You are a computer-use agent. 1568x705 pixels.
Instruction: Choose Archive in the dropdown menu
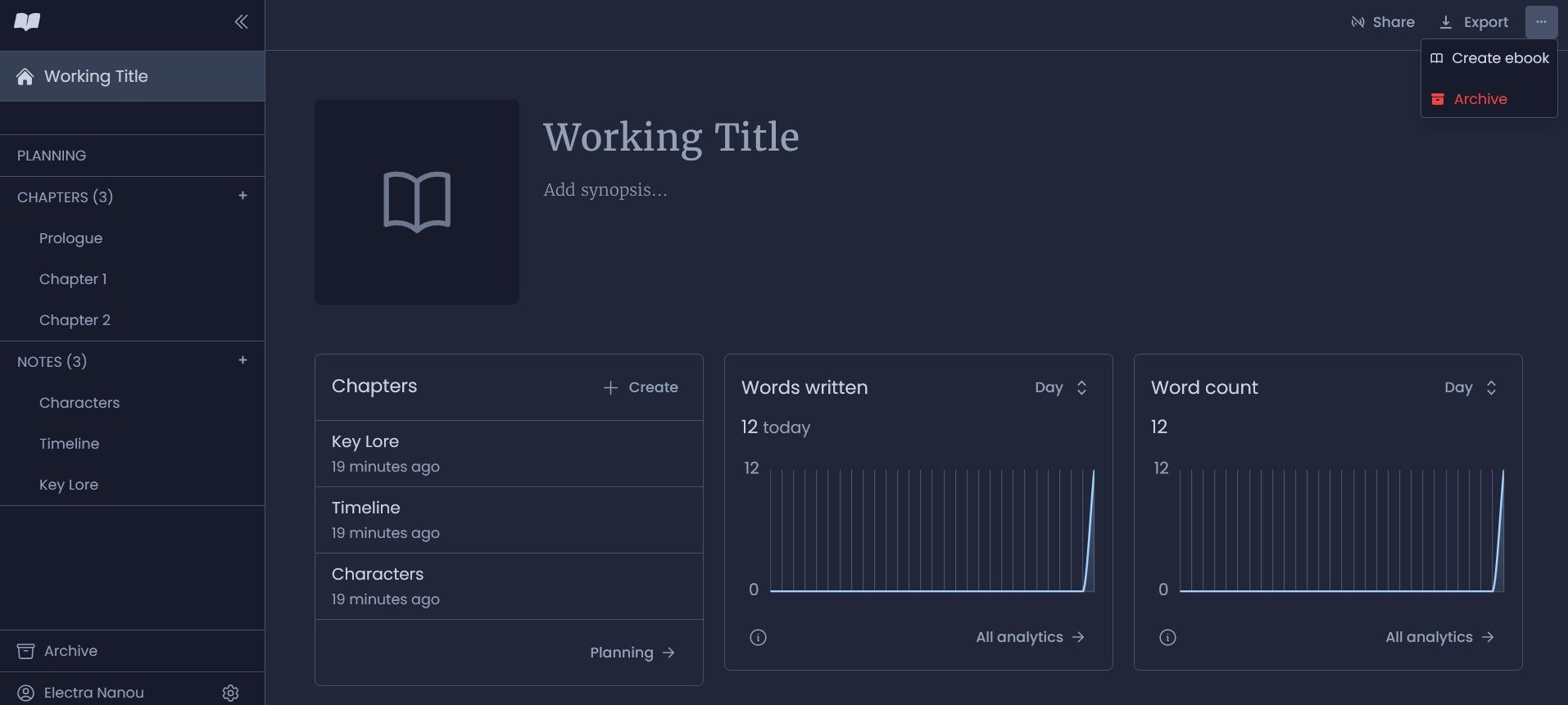[1480, 99]
